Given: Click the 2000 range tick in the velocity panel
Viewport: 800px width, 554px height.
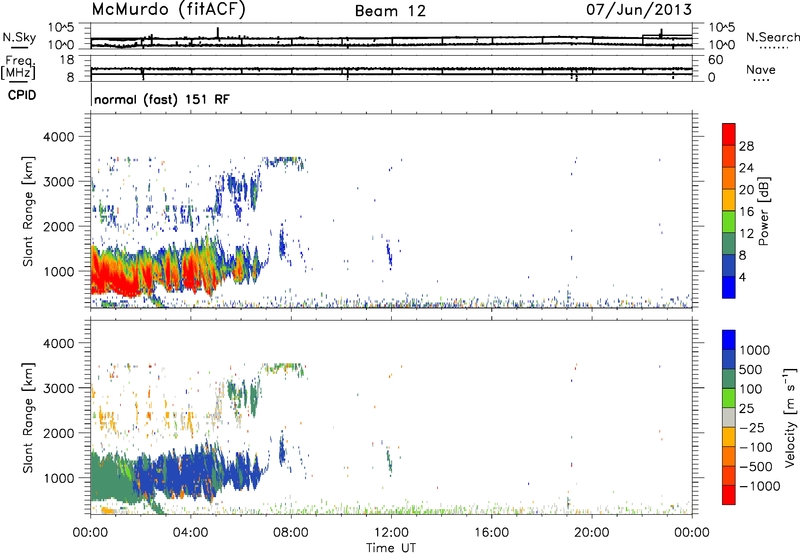Looking at the screenshot, I should [x=59, y=433].
